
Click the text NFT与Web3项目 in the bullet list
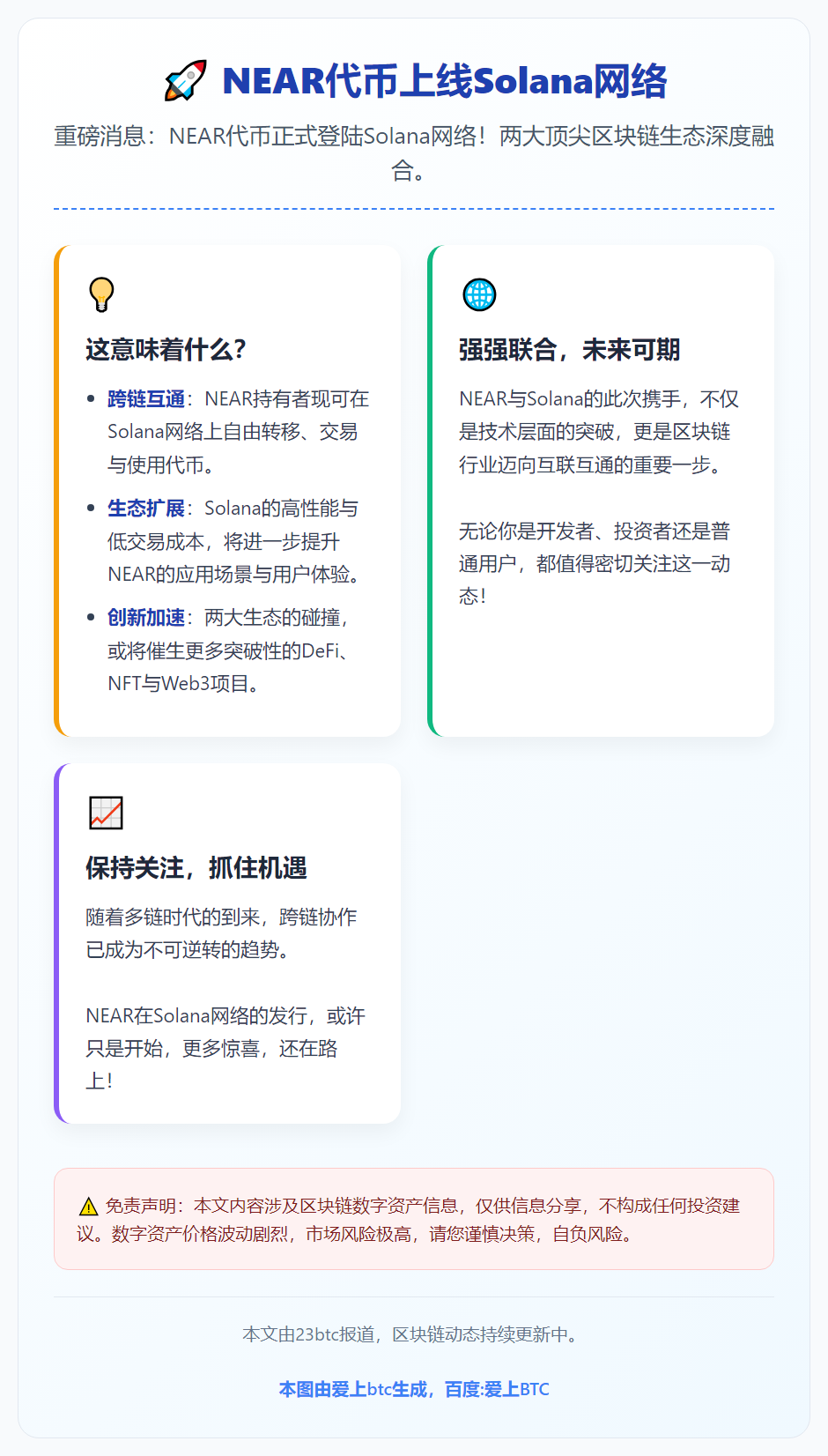click(x=183, y=684)
